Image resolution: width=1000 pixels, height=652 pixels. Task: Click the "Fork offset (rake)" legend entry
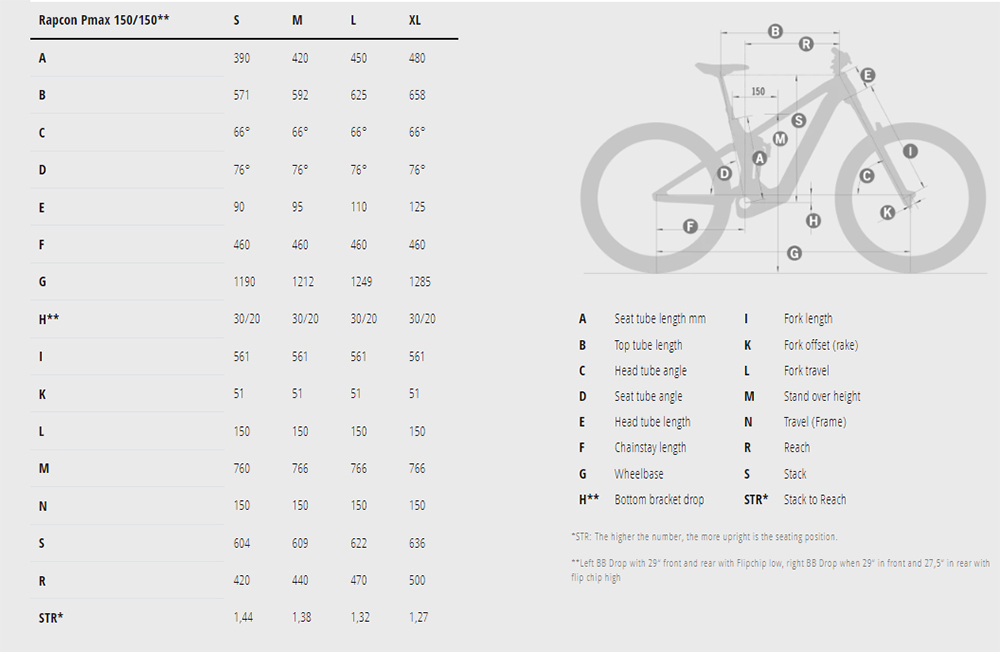click(820, 345)
